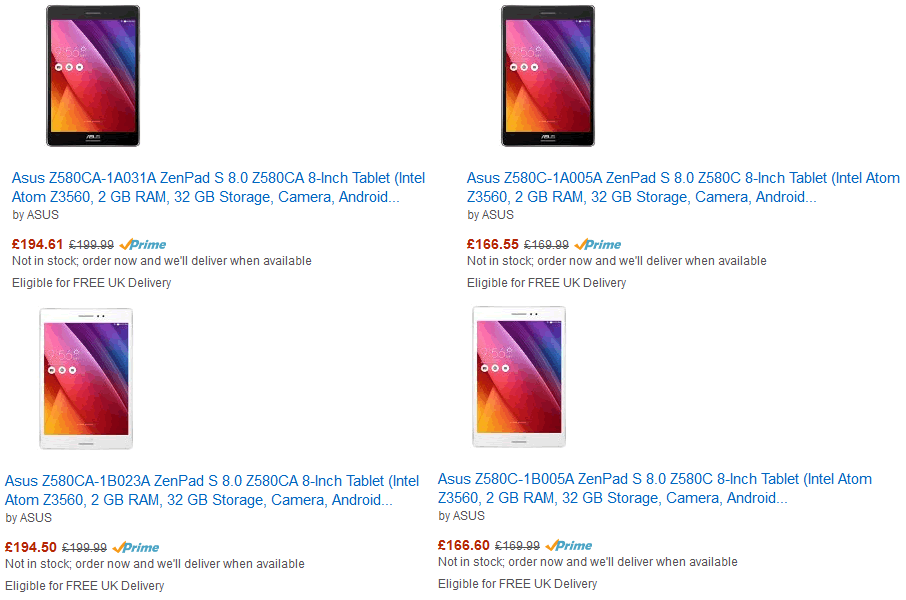Select the £194.50 sale price

(31, 547)
